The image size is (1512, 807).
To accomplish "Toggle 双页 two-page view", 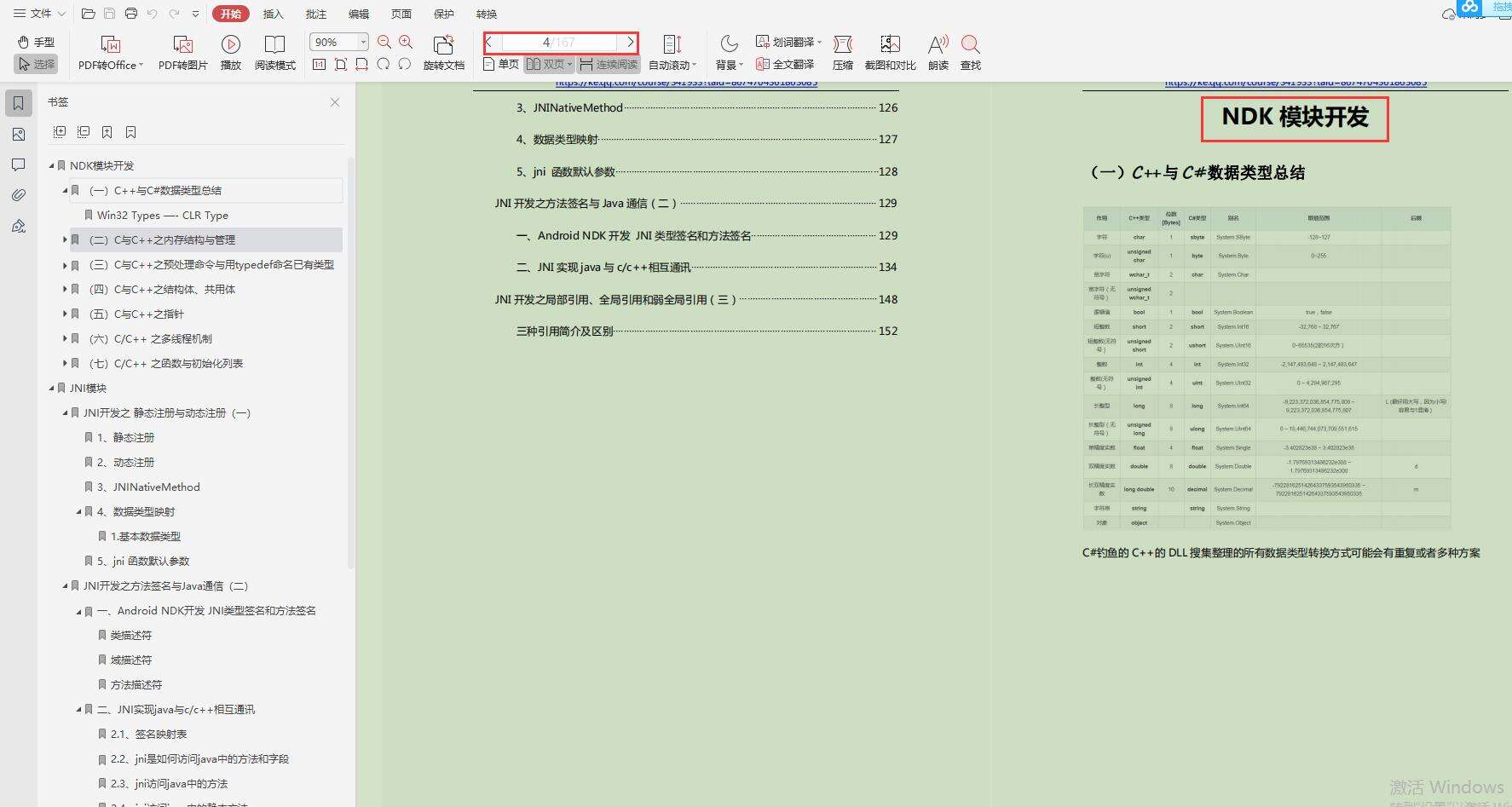I will (549, 64).
